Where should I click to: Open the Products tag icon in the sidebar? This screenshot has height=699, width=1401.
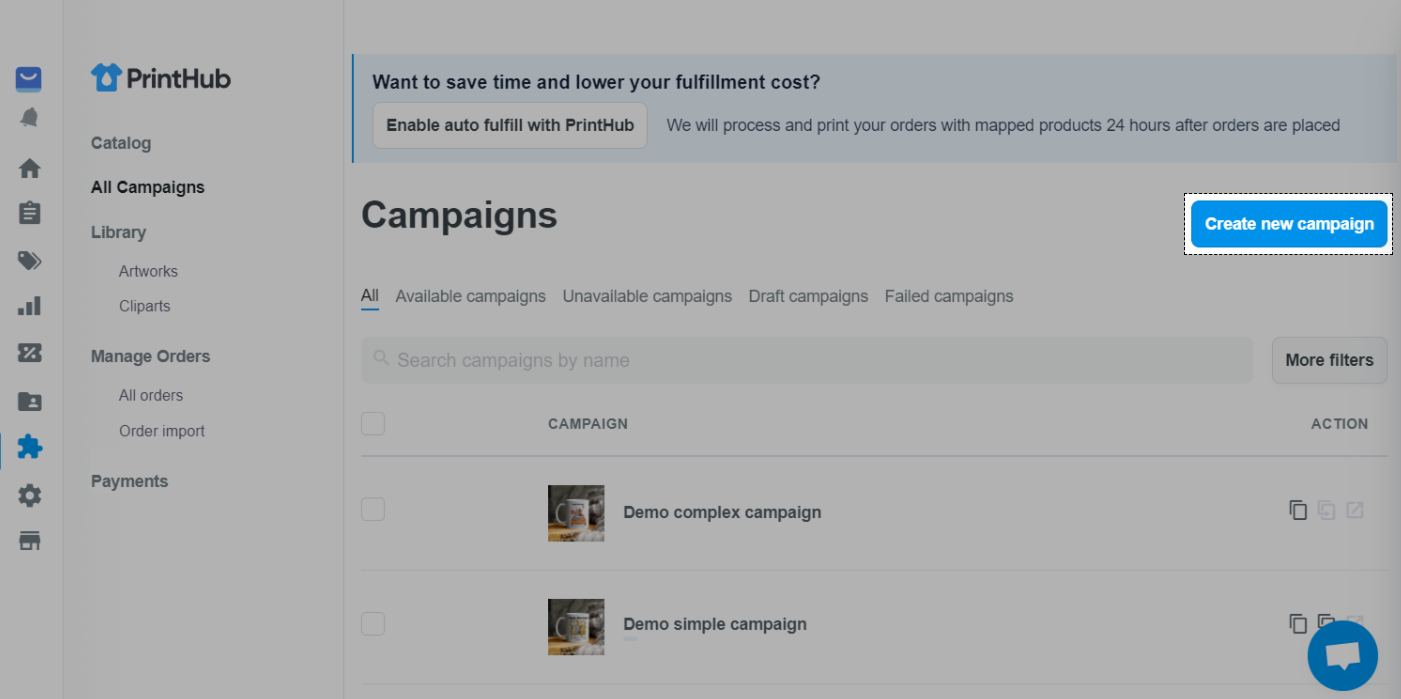tap(30, 260)
